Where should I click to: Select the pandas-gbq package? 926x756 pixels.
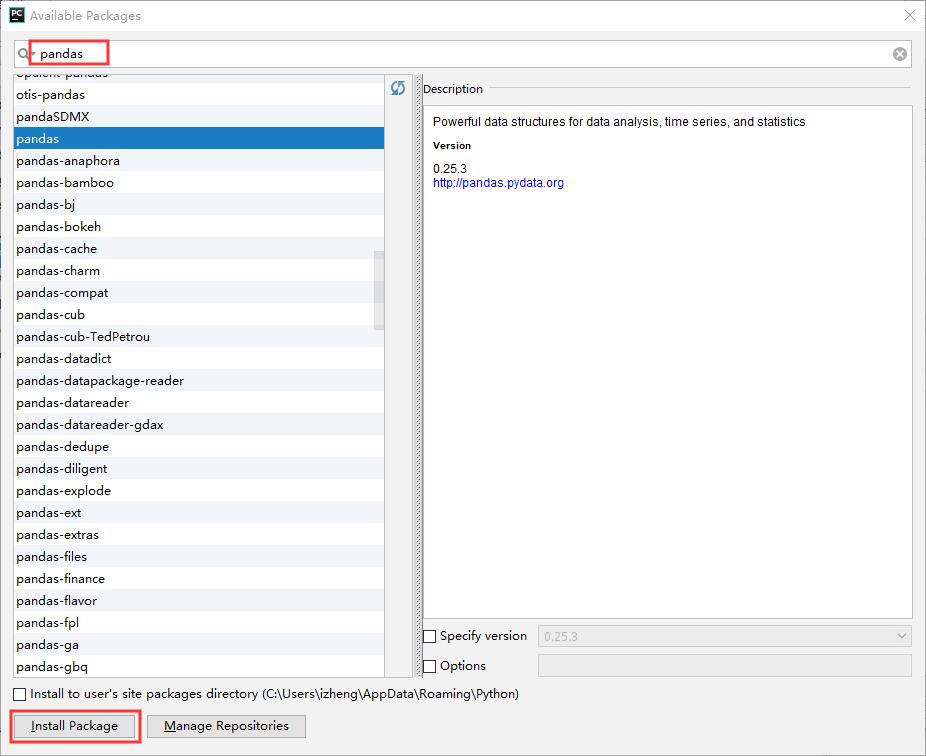(198, 667)
